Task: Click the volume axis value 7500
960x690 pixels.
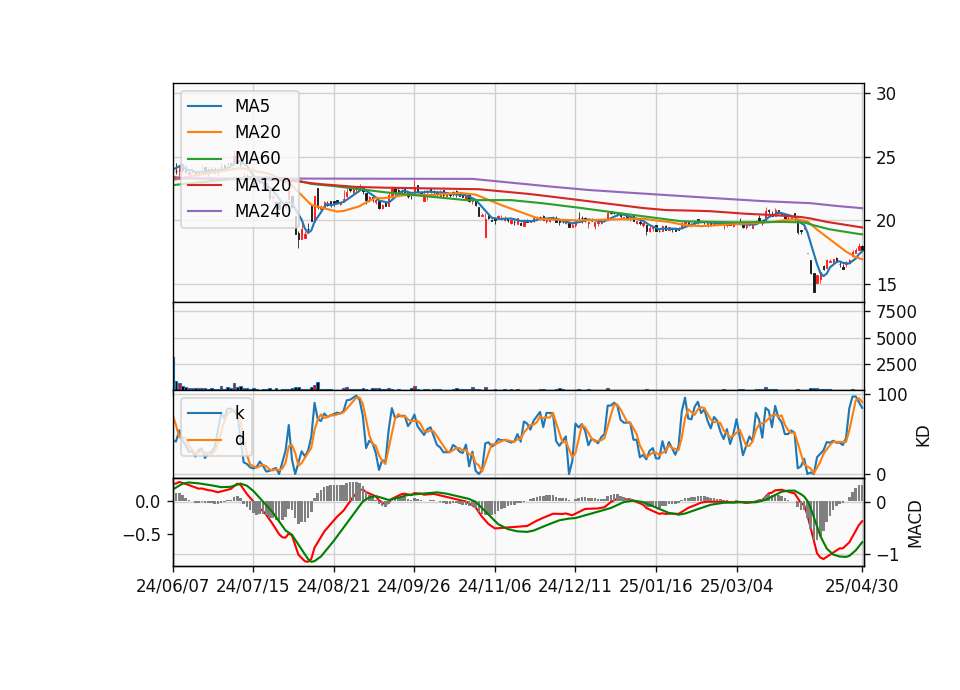Action: (x=896, y=312)
